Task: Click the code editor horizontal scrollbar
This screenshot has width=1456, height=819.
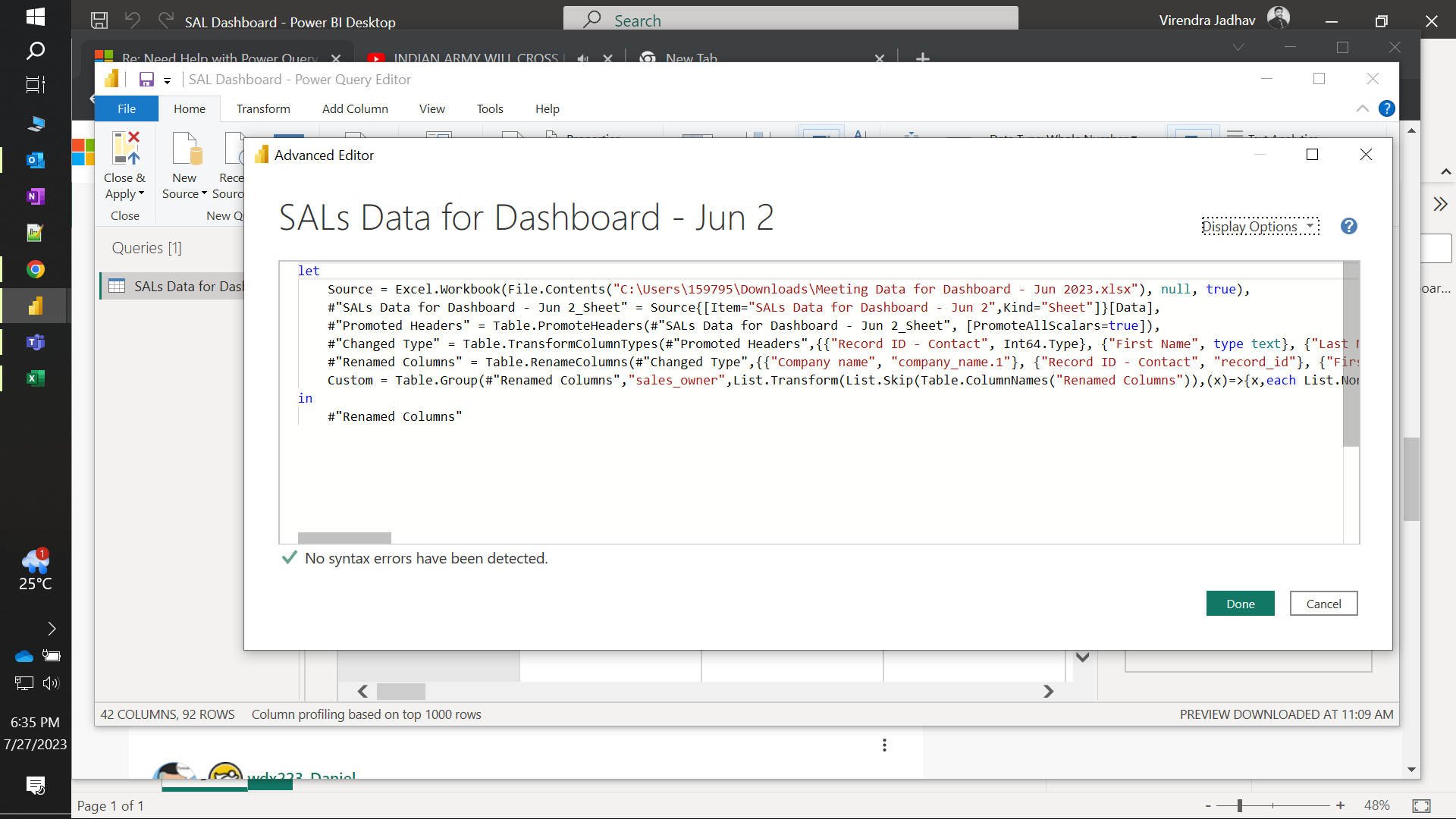Action: coord(344,538)
